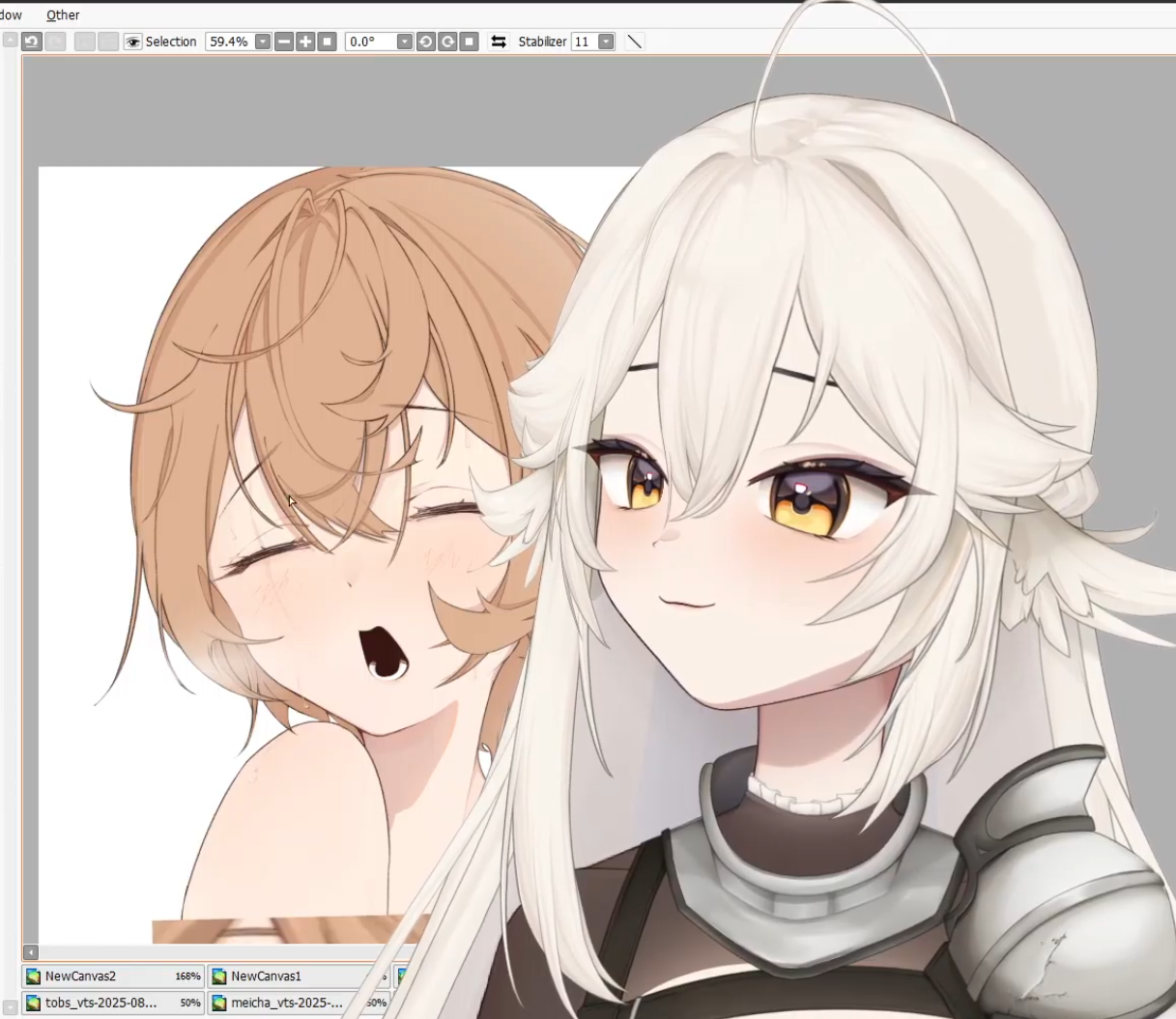1176x1019 pixels.
Task: Click the Selection label in the toolbar
Action: [x=171, y=42]
